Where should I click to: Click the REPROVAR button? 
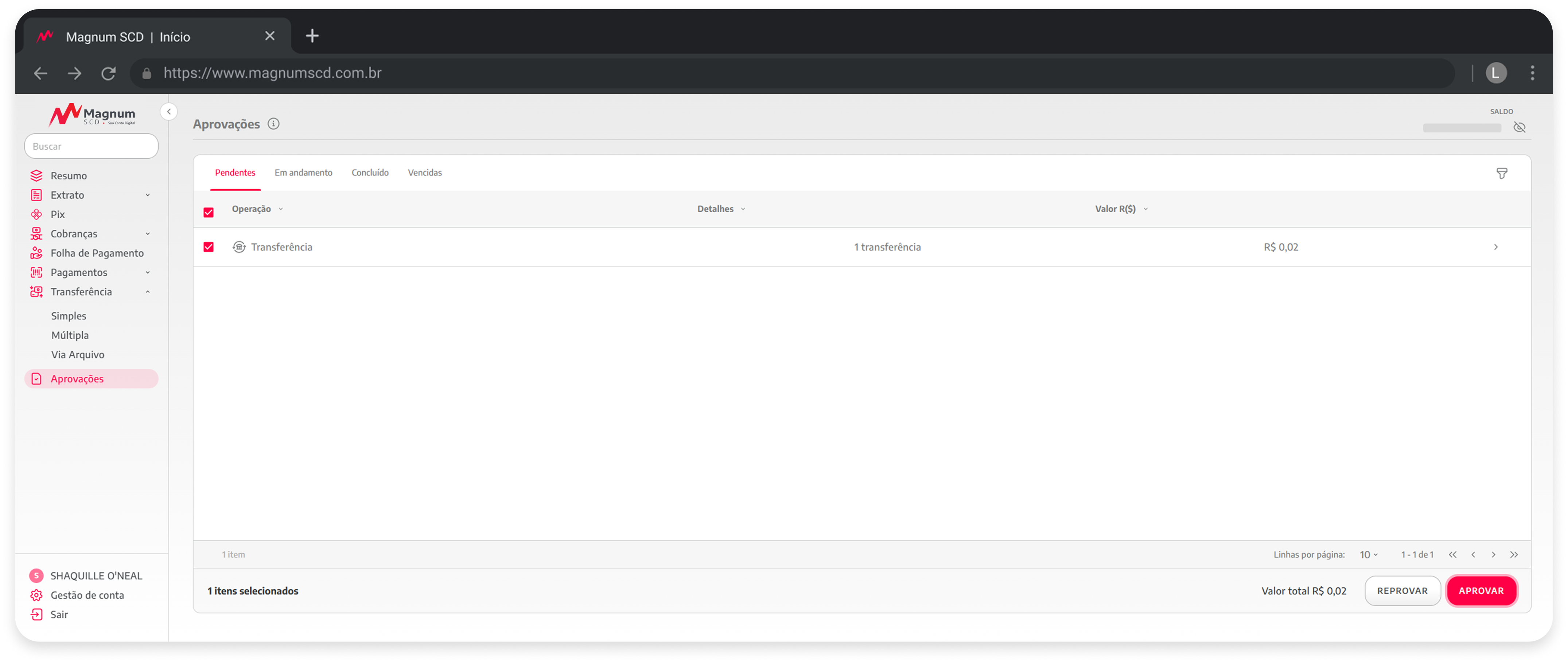[x=1402, y=591]
